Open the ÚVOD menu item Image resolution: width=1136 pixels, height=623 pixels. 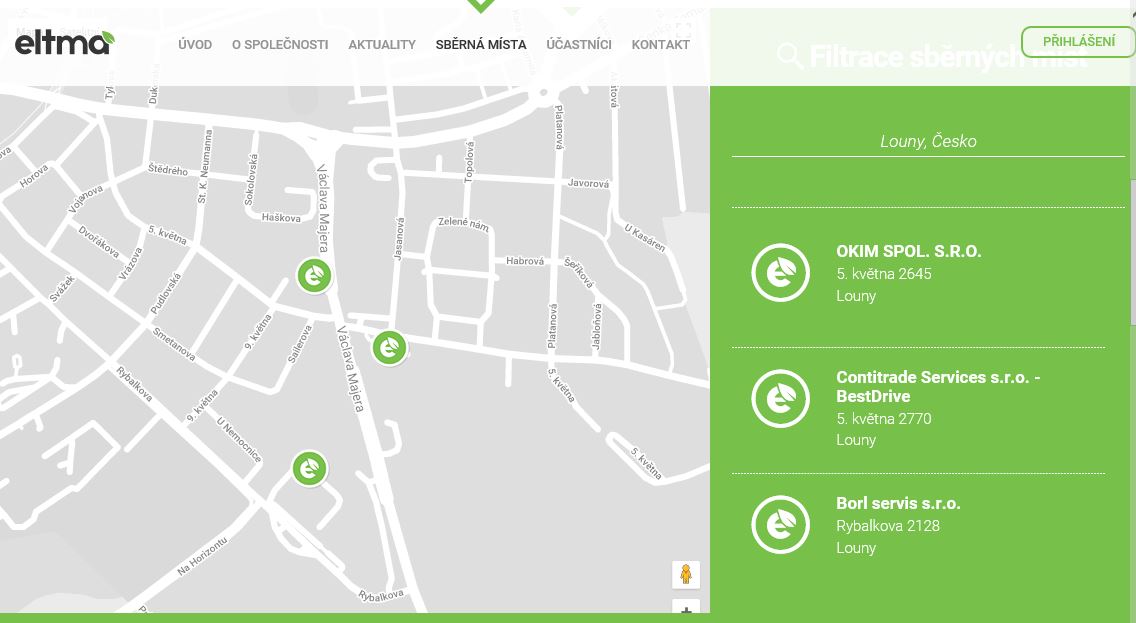(195, 45)
